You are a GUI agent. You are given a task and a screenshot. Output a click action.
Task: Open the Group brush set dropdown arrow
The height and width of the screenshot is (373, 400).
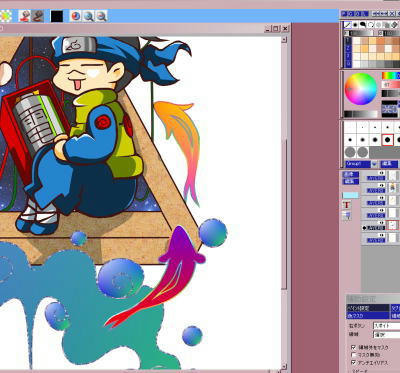click(374, 164)
